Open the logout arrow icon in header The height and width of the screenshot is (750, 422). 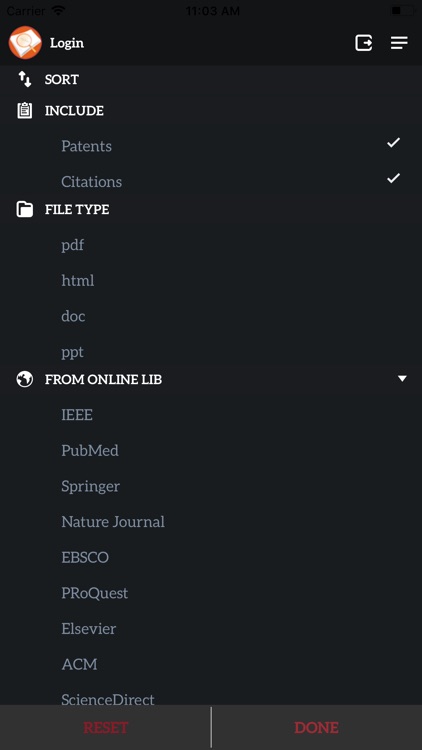point(364,43)
